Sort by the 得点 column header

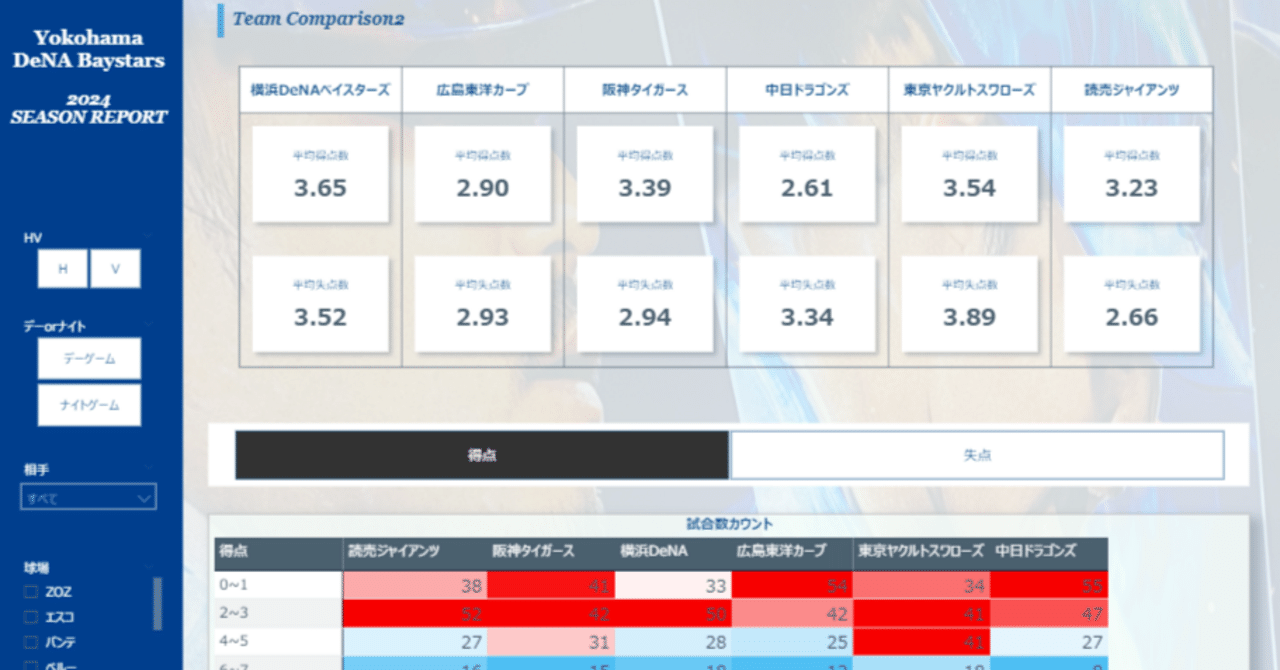coord(278,553)
